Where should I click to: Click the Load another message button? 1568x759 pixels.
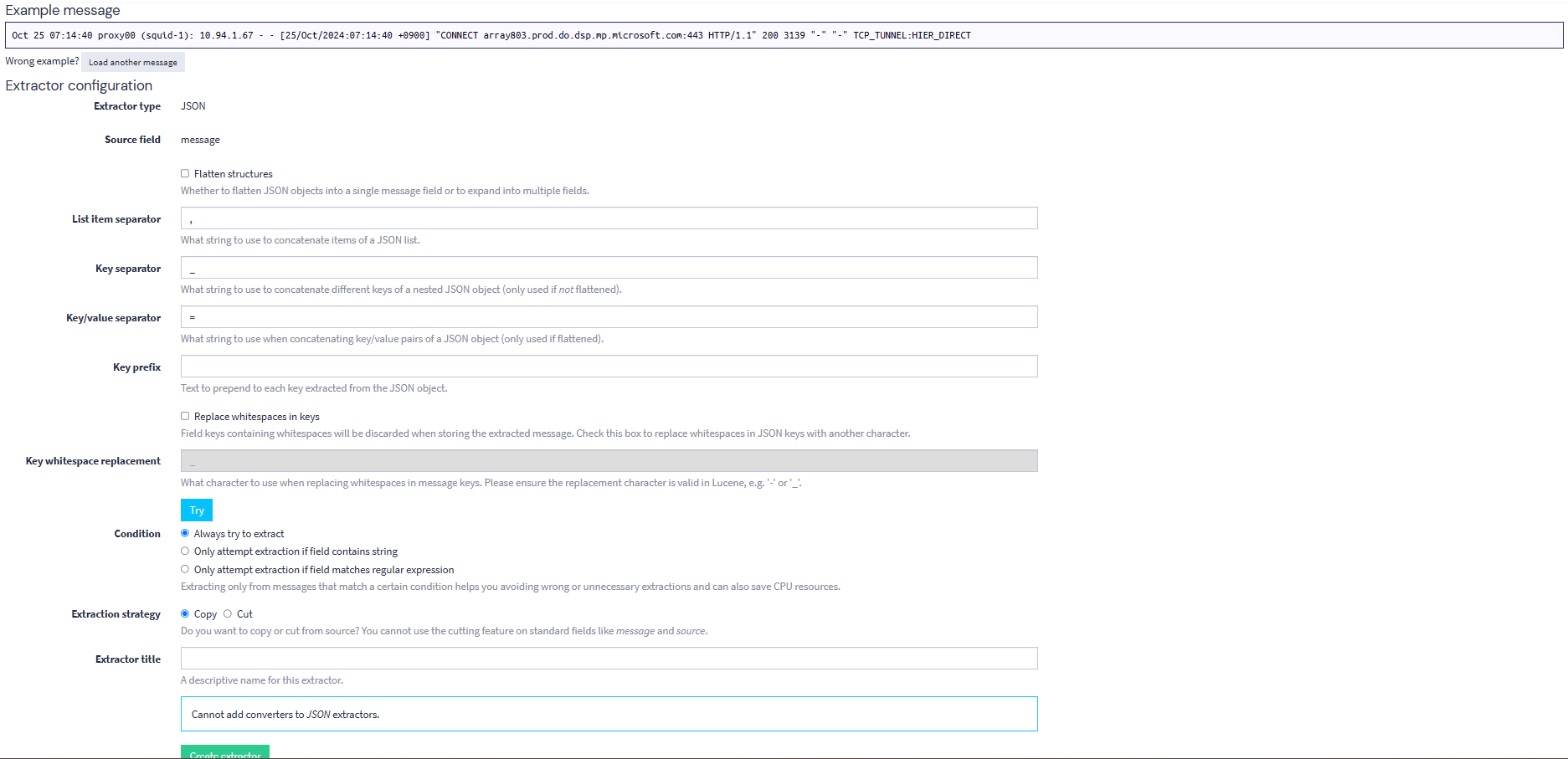pos(133,63)
